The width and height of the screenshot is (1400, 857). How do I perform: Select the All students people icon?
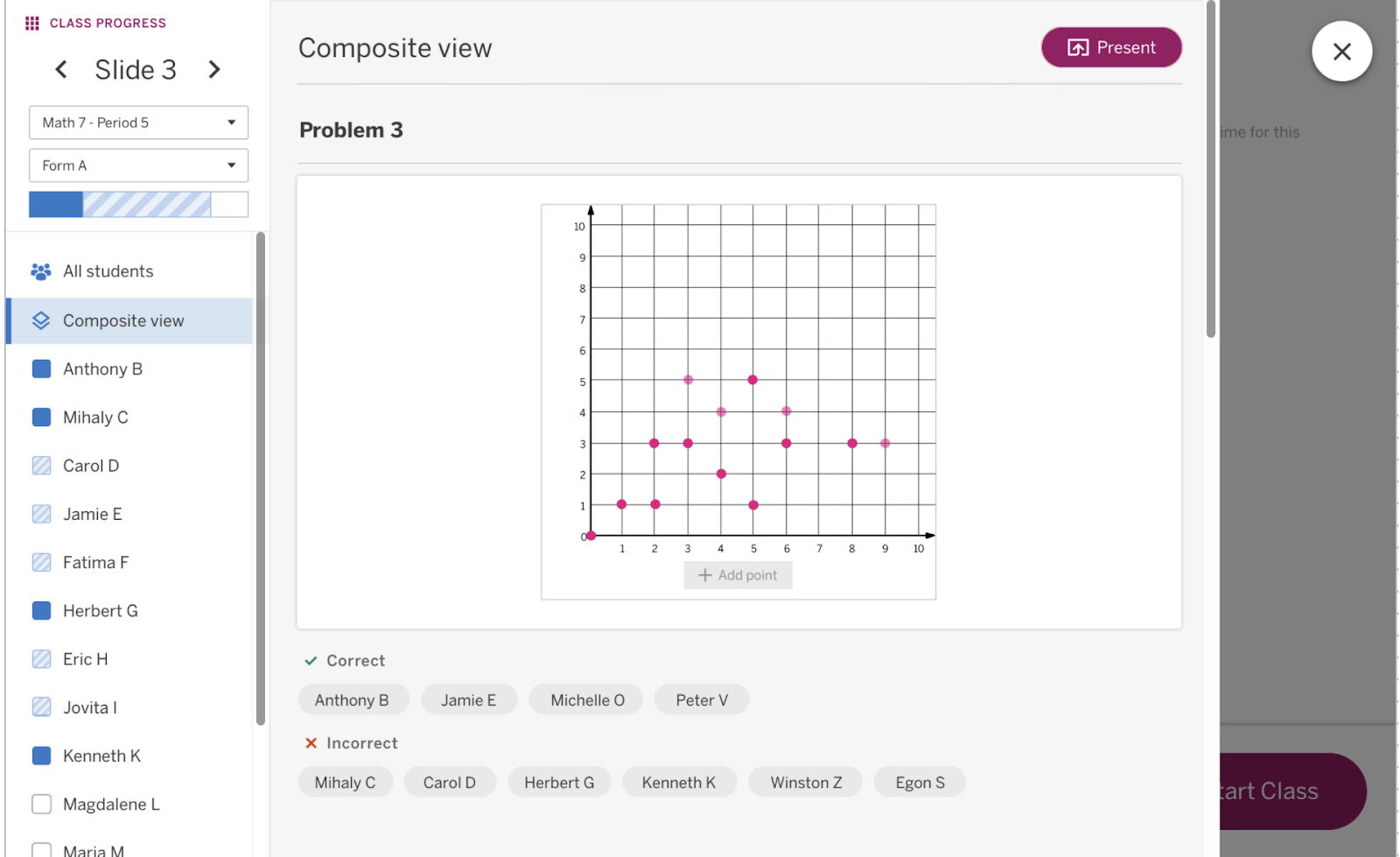39,271
